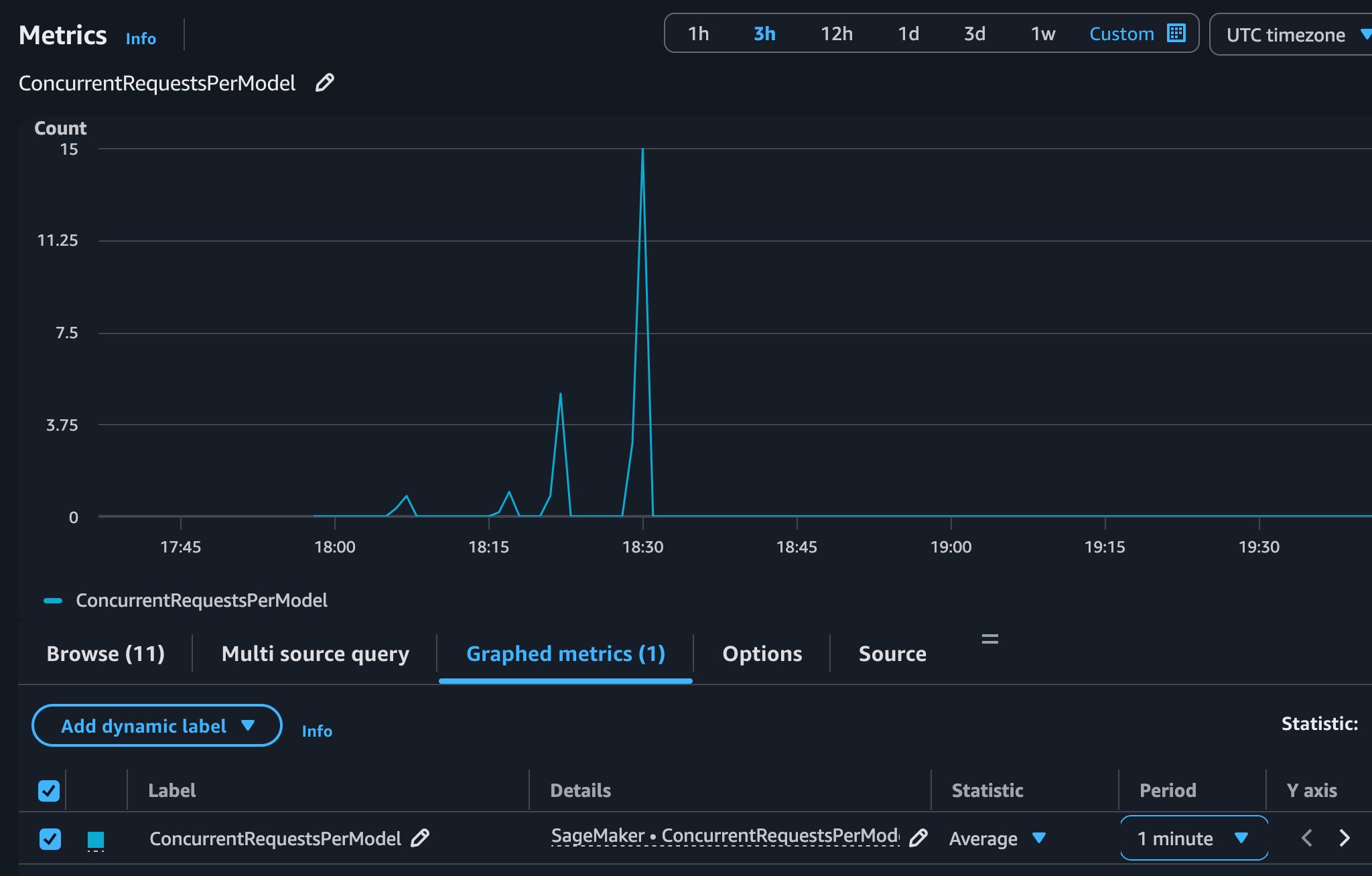Open the Multi source query tab
The image size is (1372, 876).
tap(315, 653)
